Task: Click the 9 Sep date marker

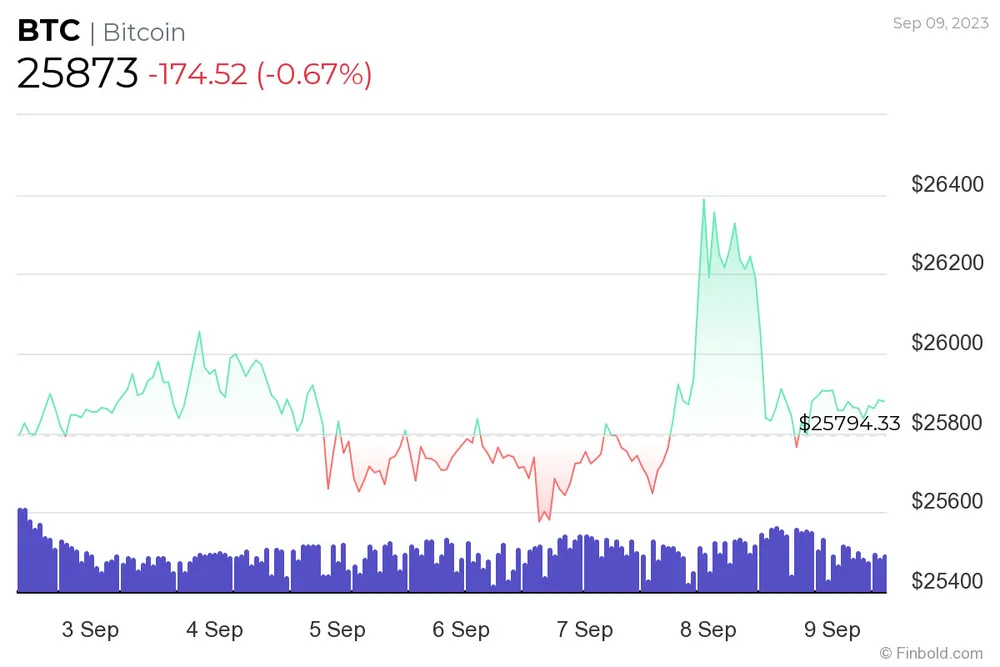Action: point(832,629)
